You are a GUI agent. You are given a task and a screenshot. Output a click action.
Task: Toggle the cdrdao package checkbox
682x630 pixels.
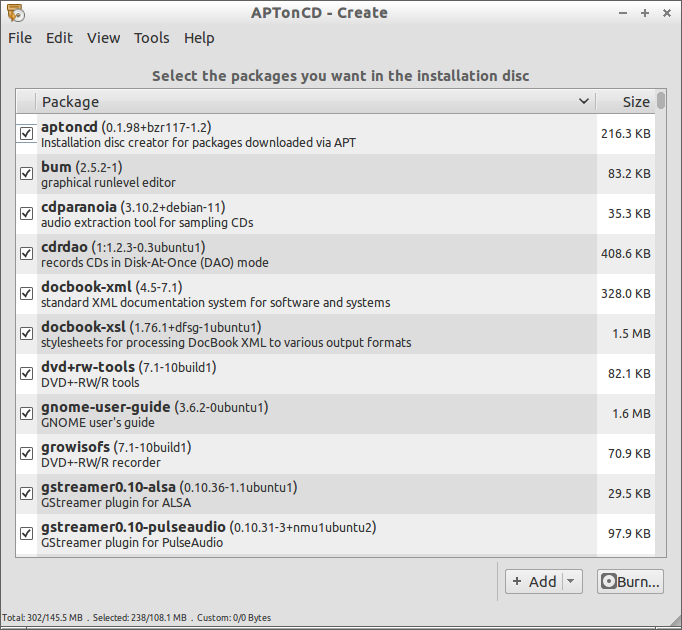point(27,253)
